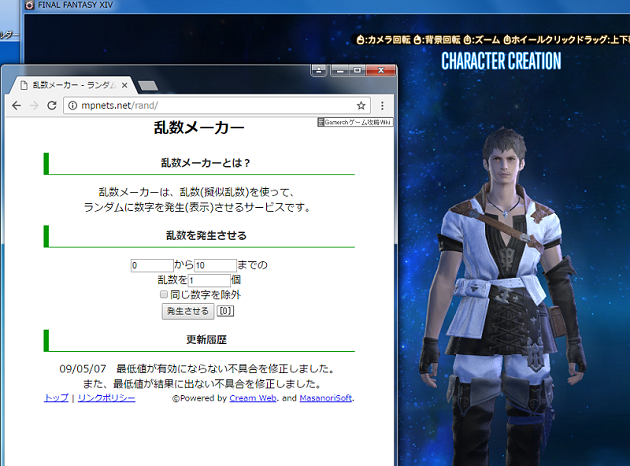Click the result box showing [0]

coord(225,311)
